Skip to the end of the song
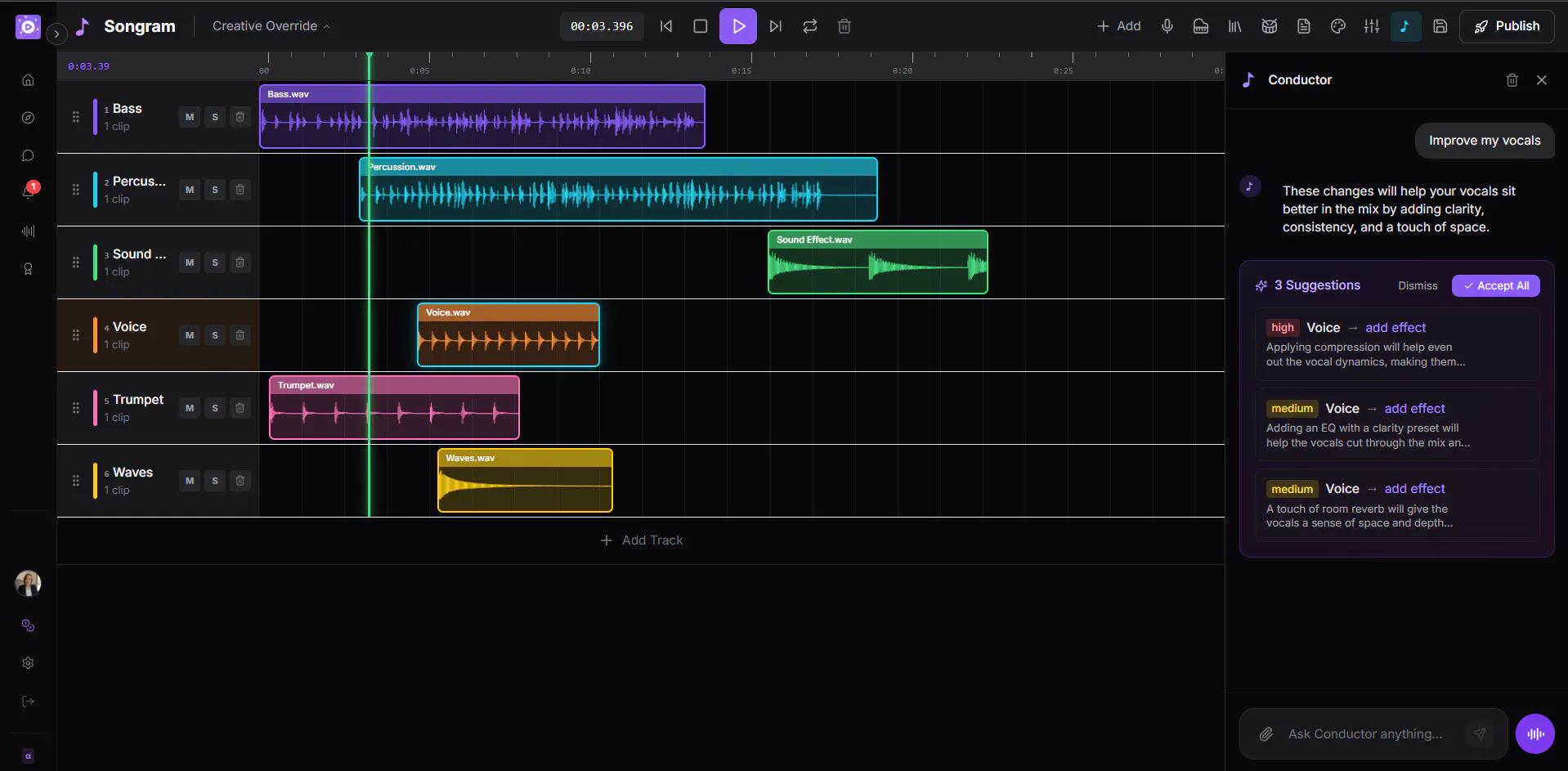Viewport: 1568px width, 771px height. 776,26
